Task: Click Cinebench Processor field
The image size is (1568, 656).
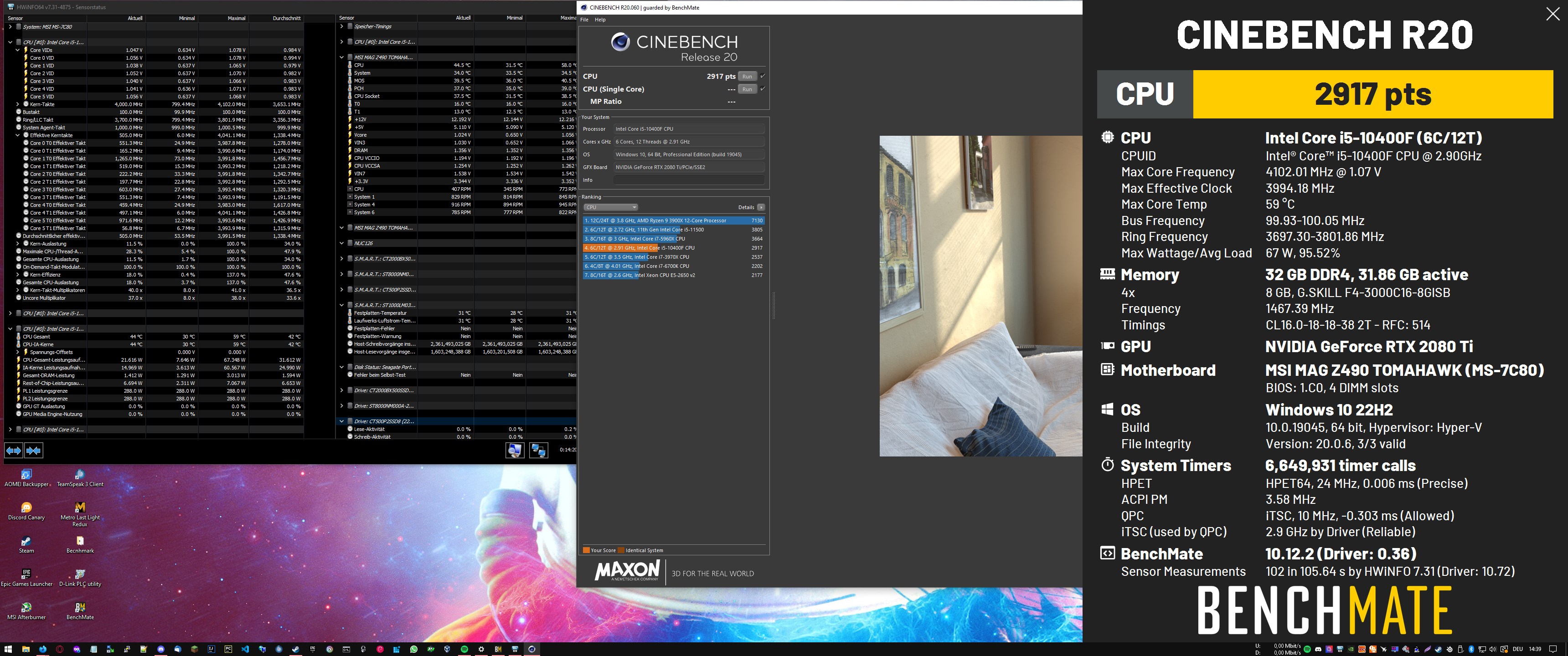Action: [688, 129]
